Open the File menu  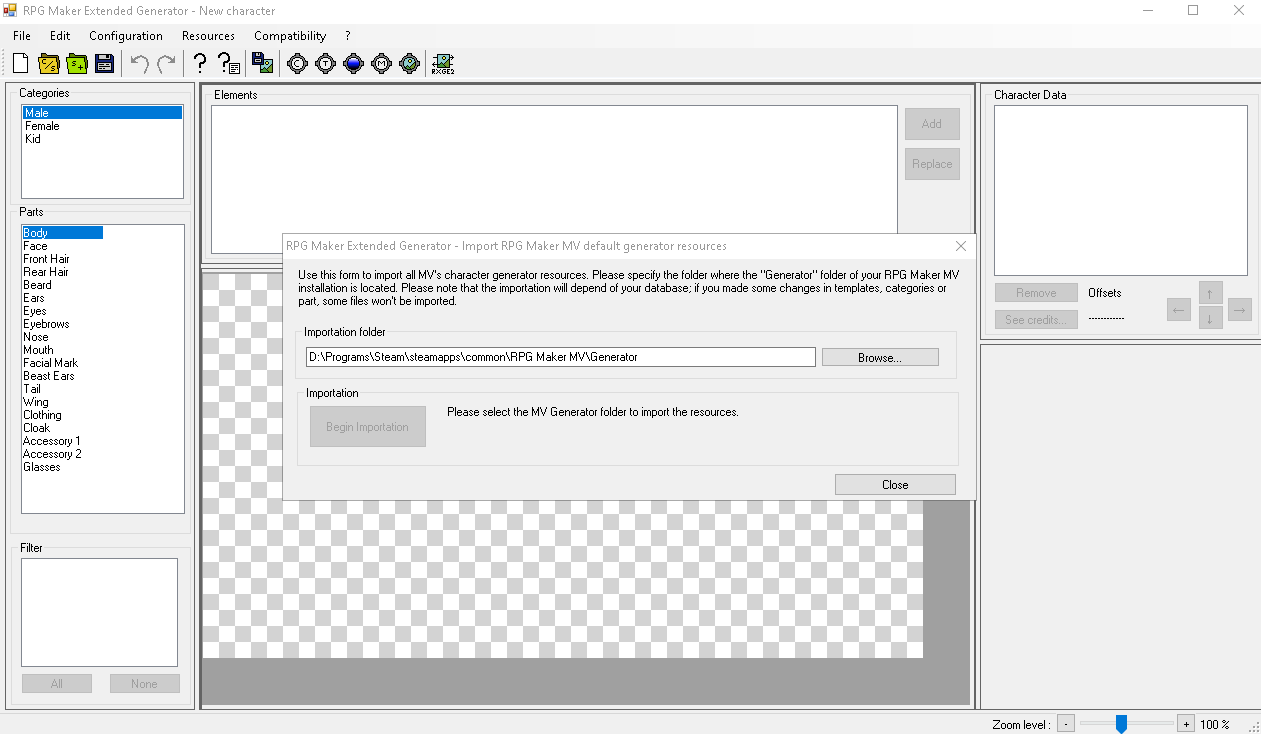pyautogui.click(x=22, y=36)
